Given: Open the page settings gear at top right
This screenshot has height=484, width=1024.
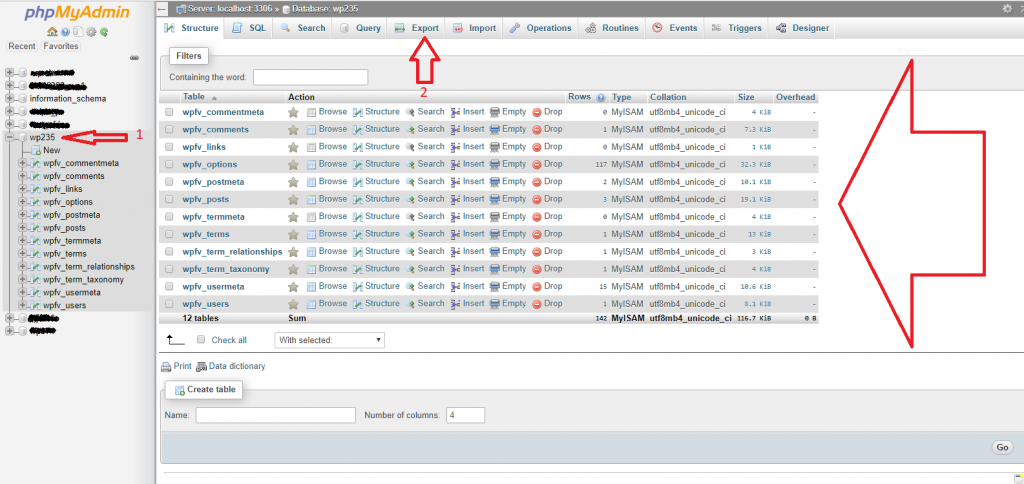Looking at the screenshot, I should tap(1006, 8).
